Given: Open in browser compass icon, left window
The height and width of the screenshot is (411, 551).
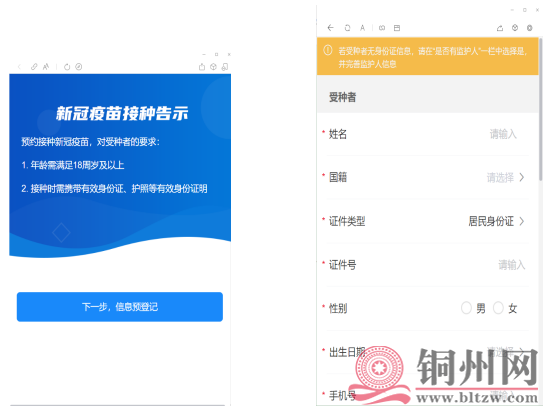Looking at the screenshot, I should click(79, 67).
